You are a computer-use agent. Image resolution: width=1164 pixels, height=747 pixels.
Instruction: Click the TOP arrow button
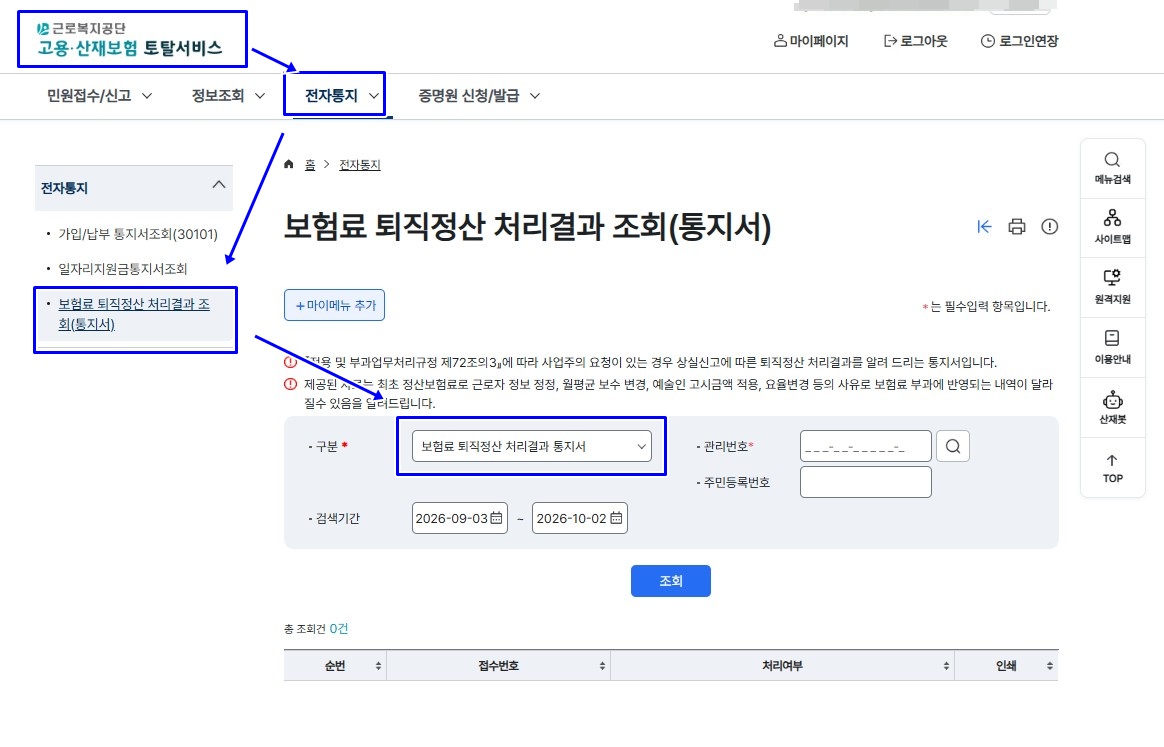click(x=1113, y=469)
